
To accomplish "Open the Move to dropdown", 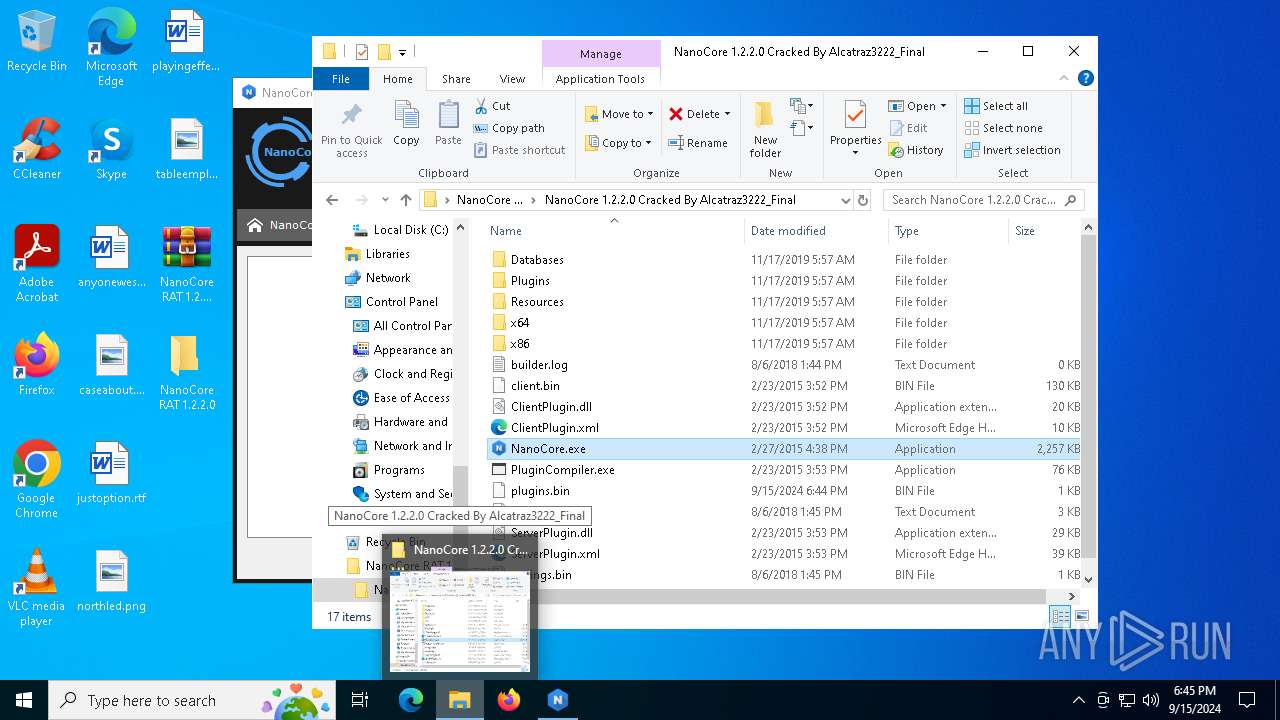I will 619,114.
